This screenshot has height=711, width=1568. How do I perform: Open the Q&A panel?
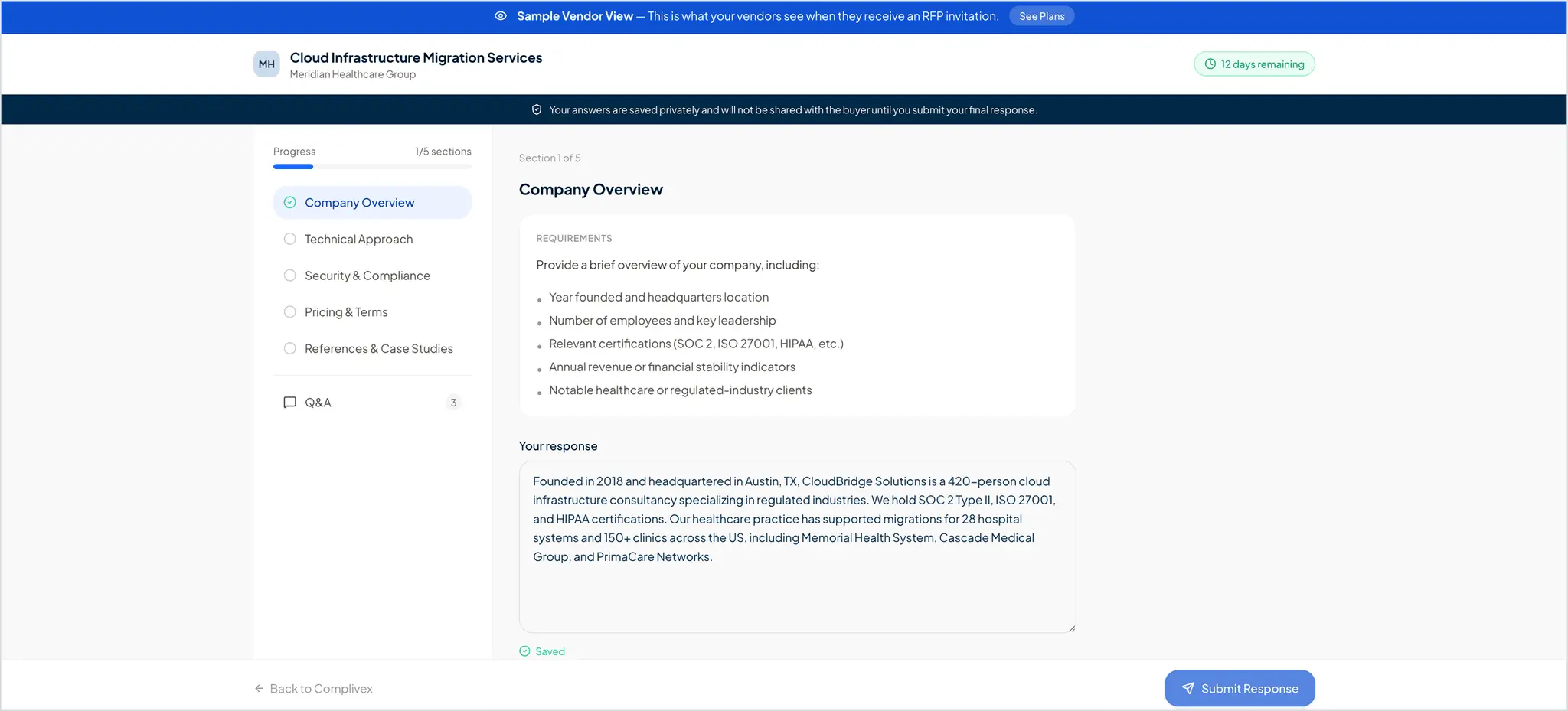point(372,403)
